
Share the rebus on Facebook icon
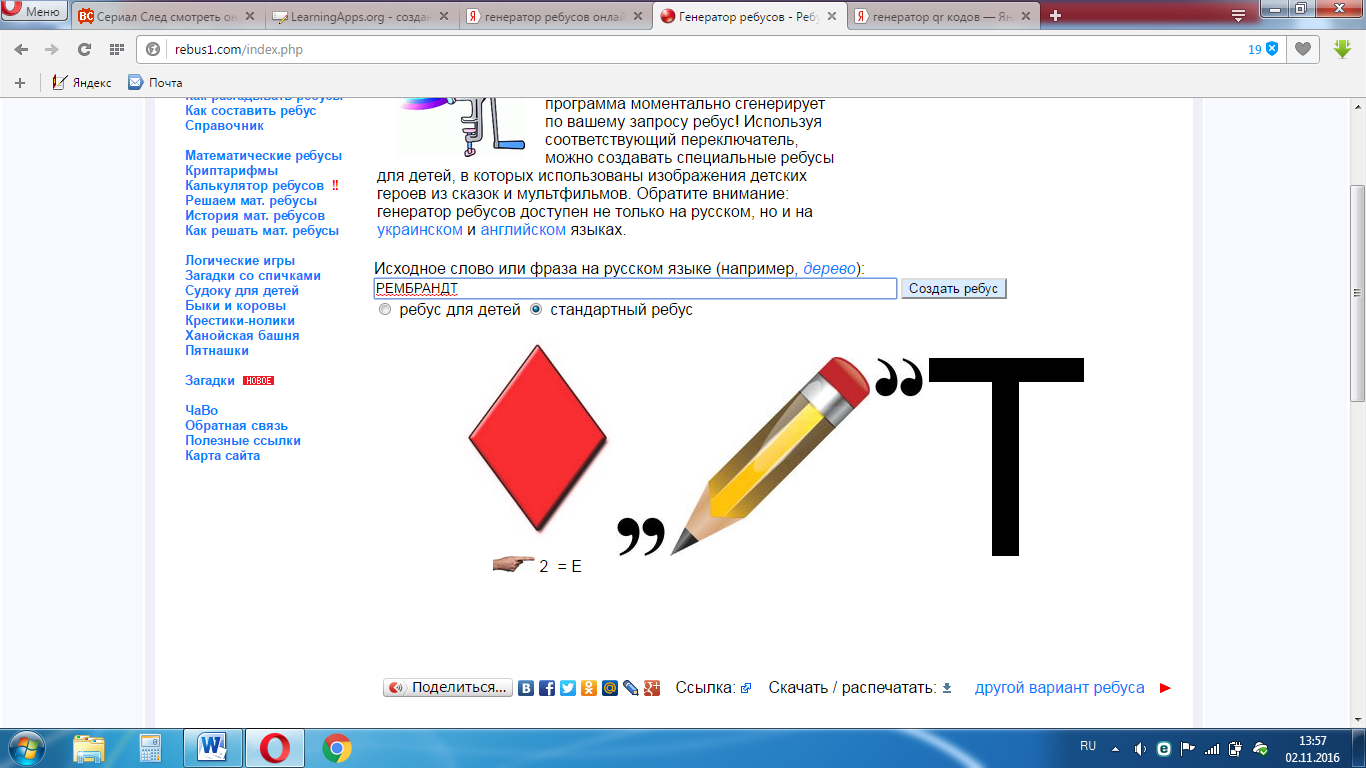point(547,688)
